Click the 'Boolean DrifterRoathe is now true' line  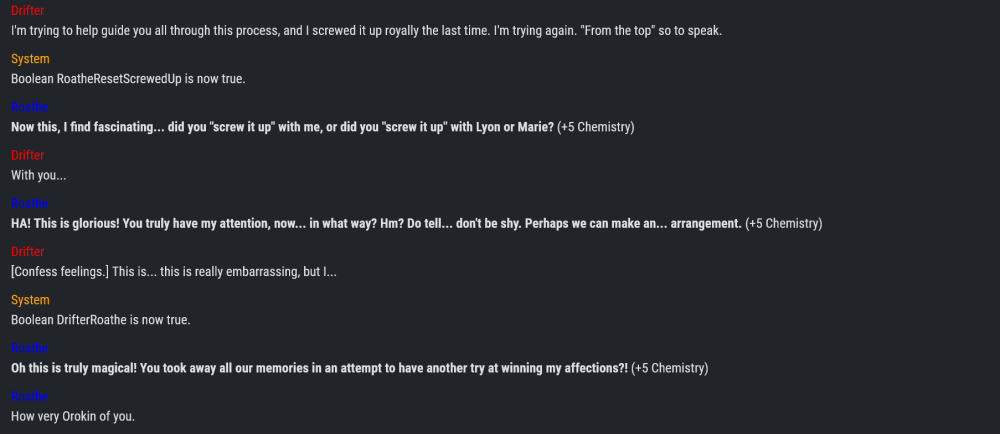101,321
